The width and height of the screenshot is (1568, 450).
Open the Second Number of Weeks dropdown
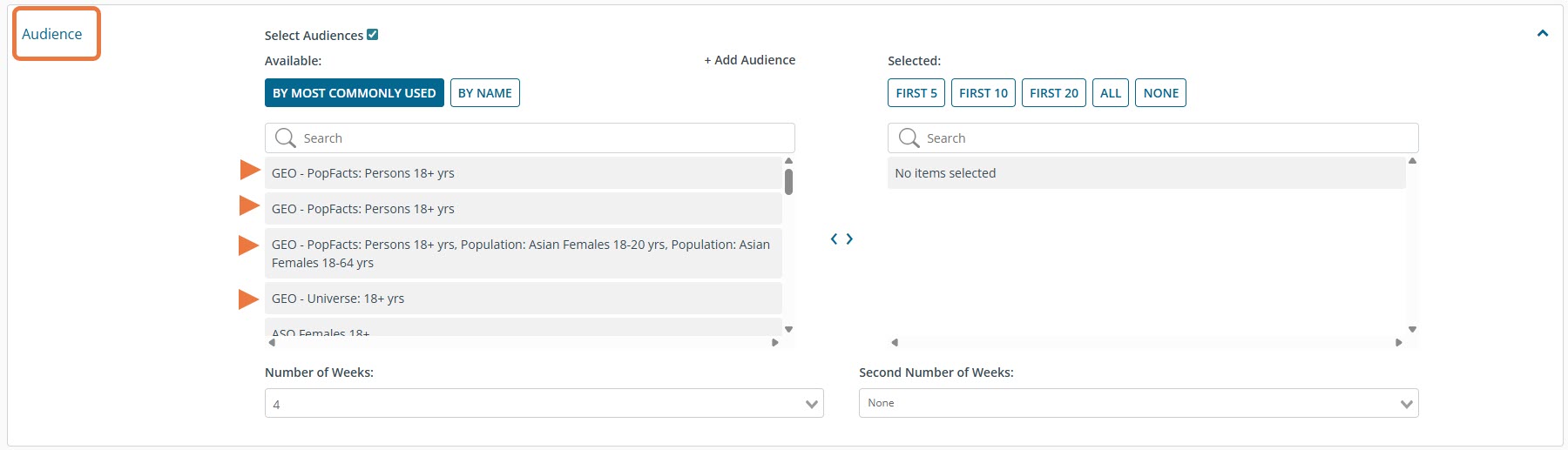click(1138, 403)
